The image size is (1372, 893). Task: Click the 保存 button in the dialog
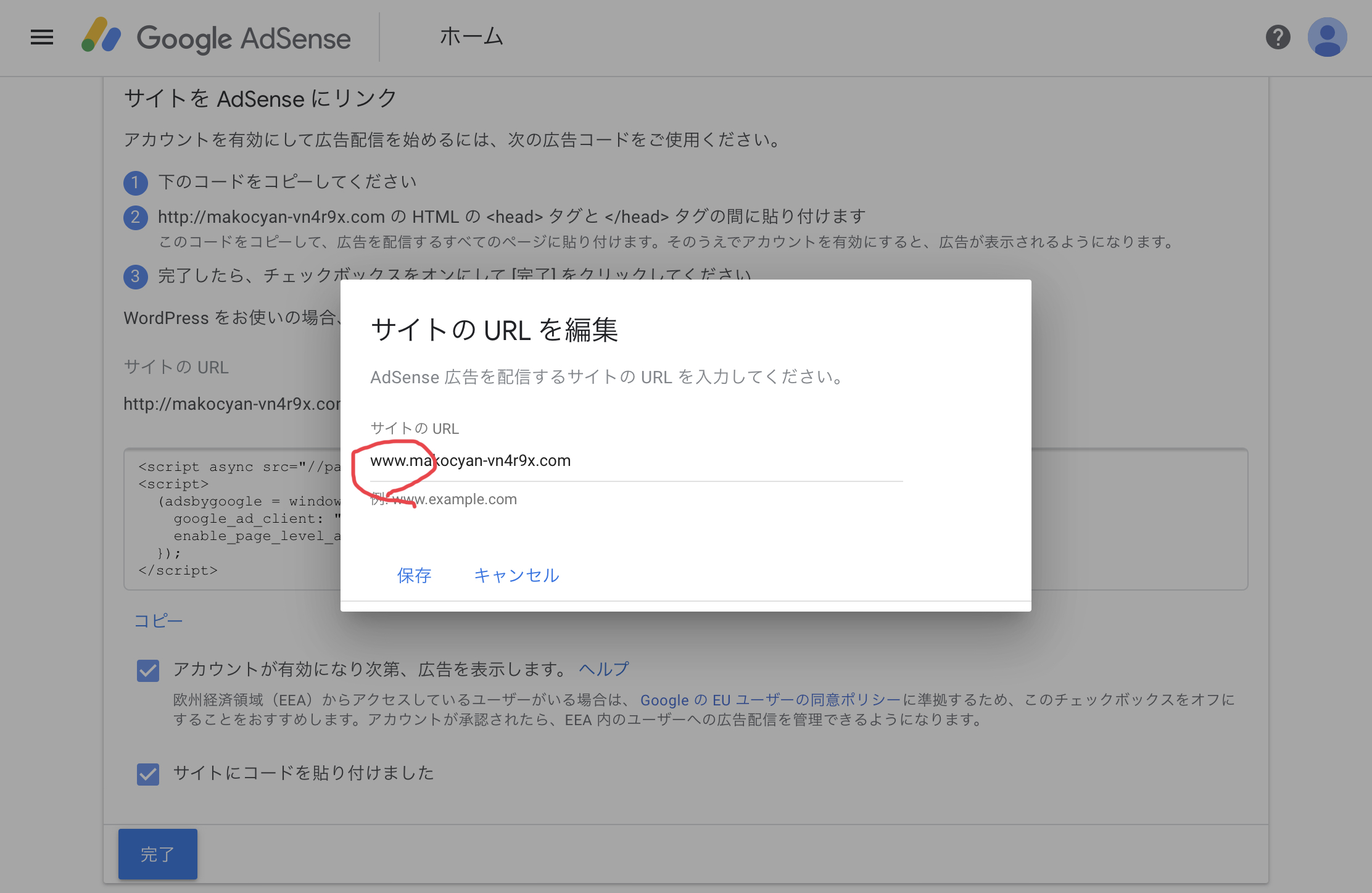coord(414,575)
